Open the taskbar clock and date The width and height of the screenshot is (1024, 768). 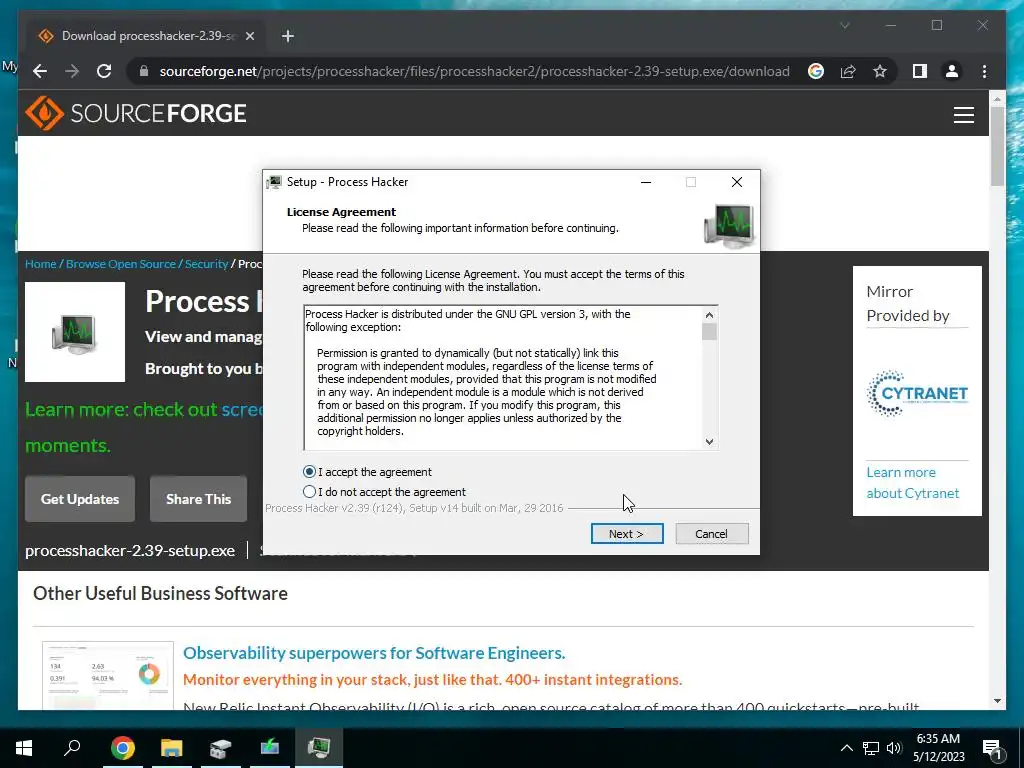938,748
